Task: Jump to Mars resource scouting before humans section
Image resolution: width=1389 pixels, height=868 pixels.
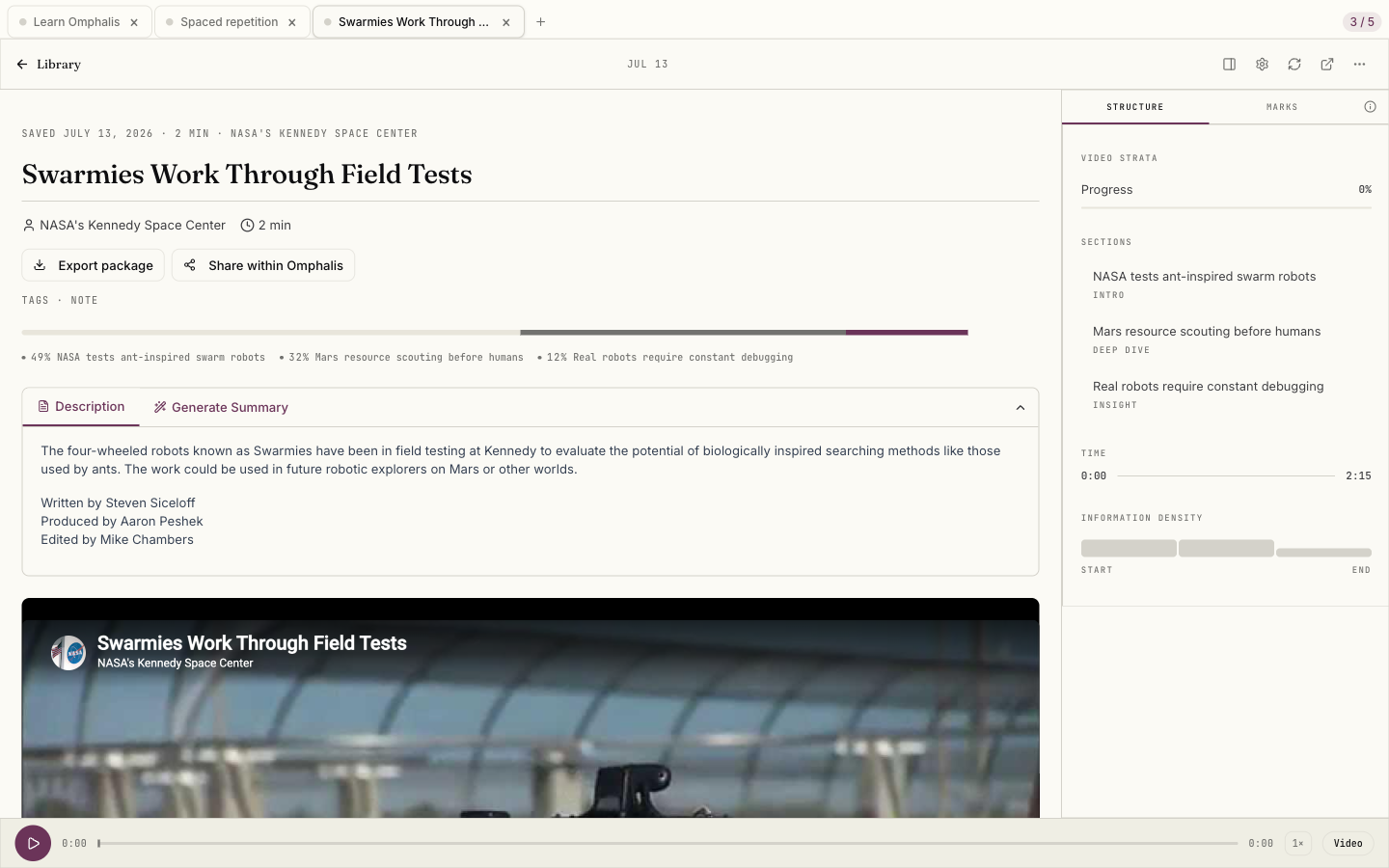Action: pyautogui.click(x=1207, y=339)
